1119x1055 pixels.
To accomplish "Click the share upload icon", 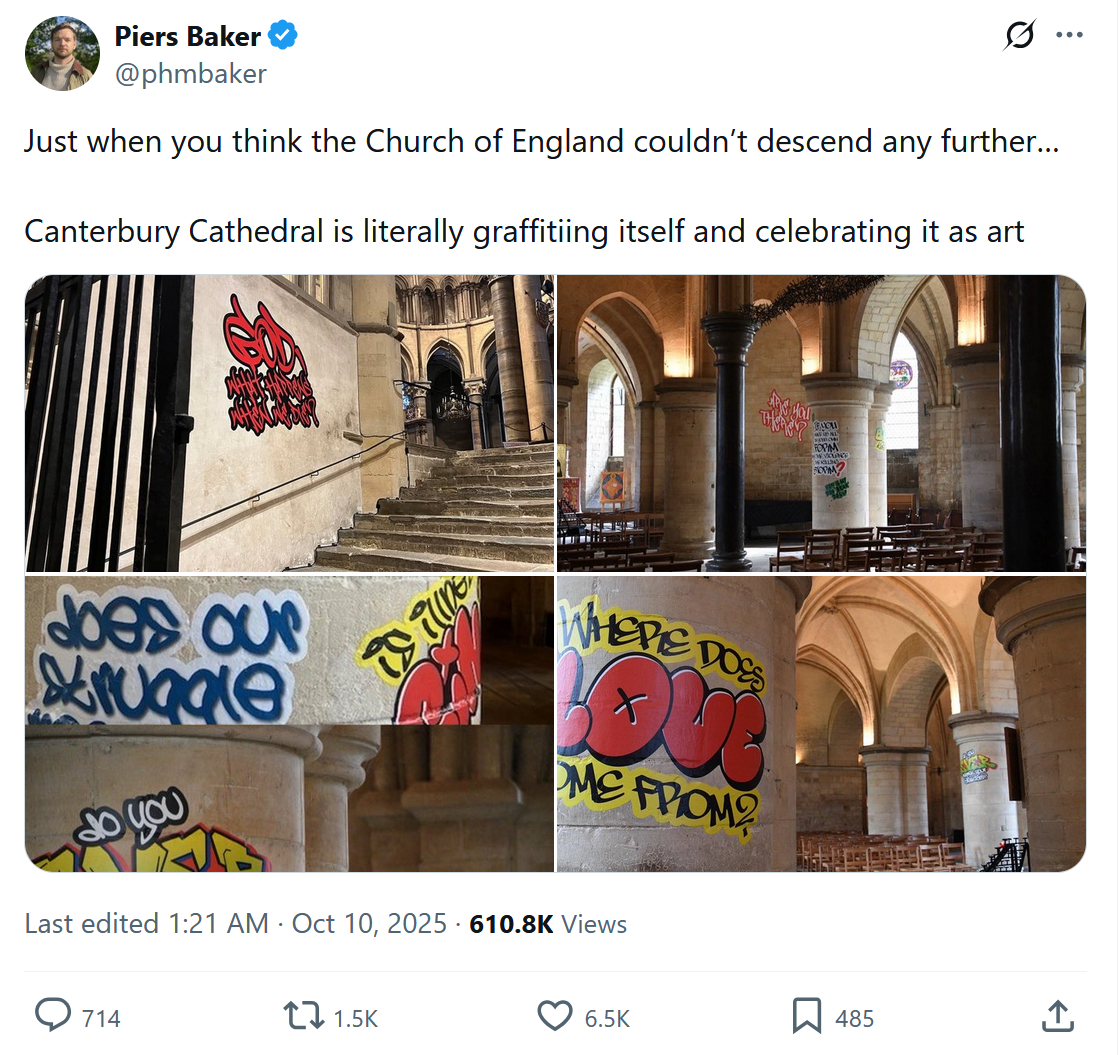I will [1057, 1016].
